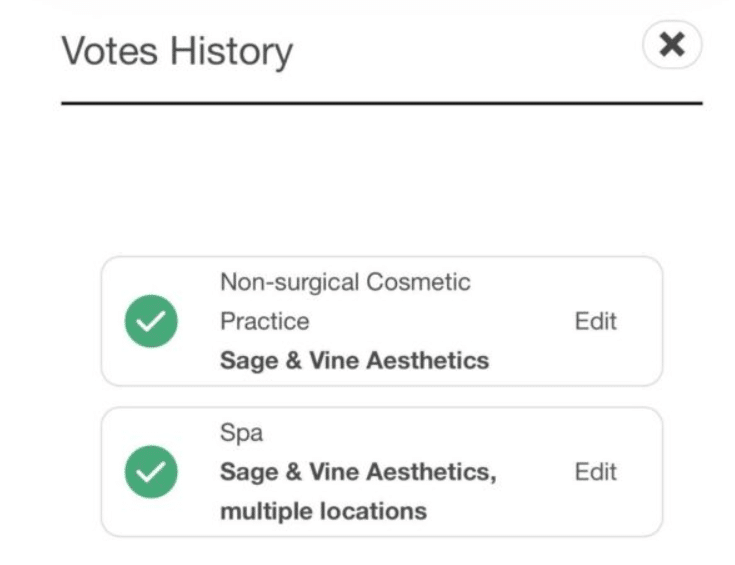Tap the white tick in the first green circle
735x565 pixels.
[x=151, y=322]
